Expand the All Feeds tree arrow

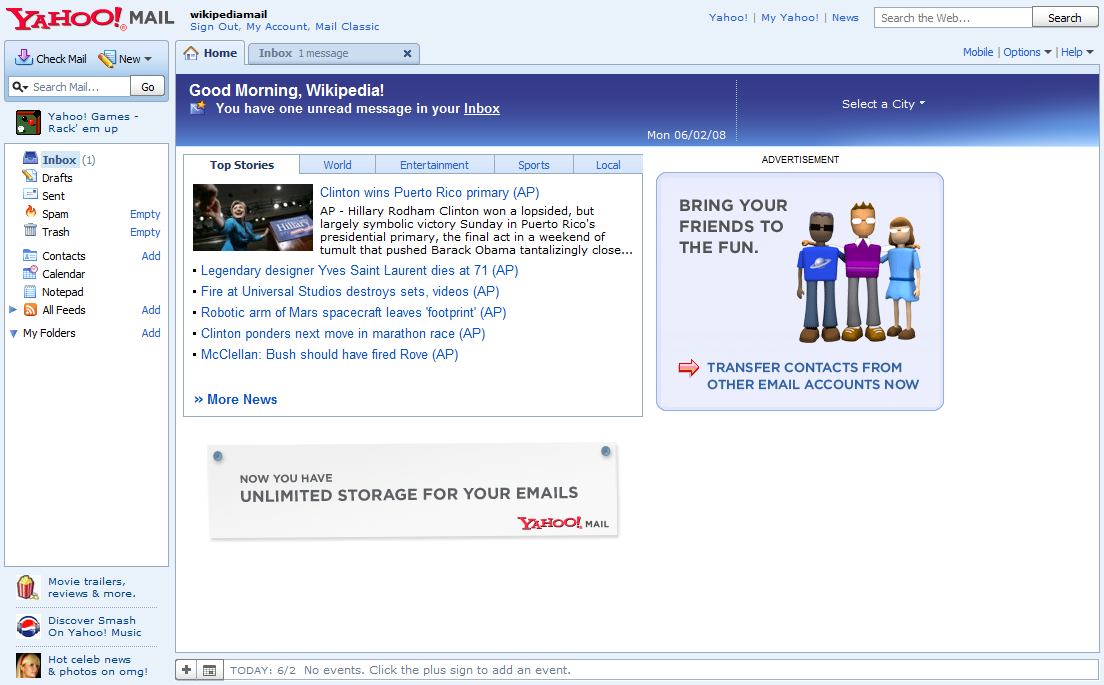pyautogui.click(x=13, y=310)
